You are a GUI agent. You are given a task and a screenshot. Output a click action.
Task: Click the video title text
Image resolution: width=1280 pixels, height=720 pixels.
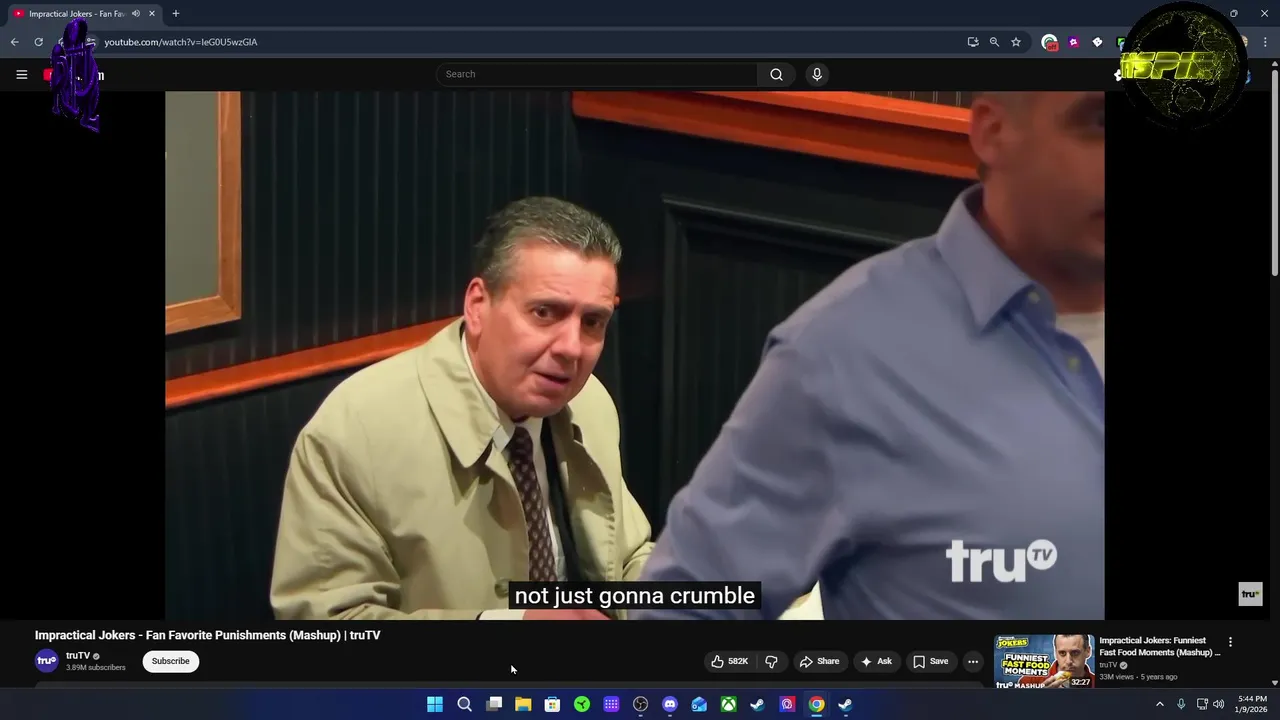pos(207,635)
